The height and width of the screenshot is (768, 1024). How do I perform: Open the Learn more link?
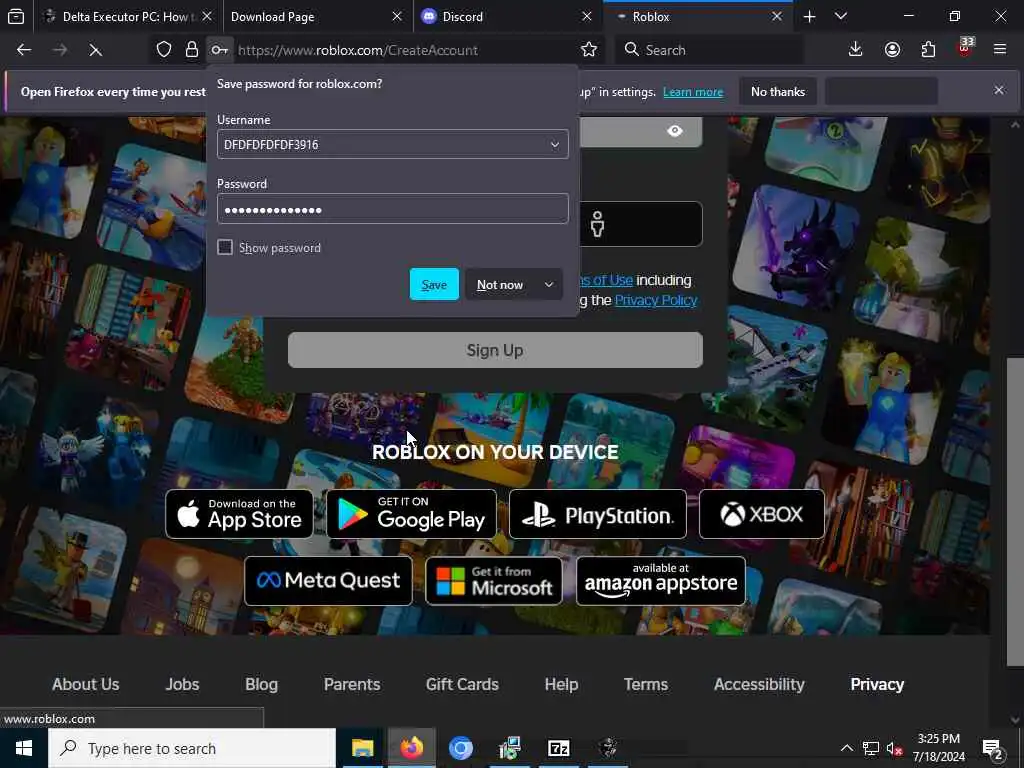point(693,91)
